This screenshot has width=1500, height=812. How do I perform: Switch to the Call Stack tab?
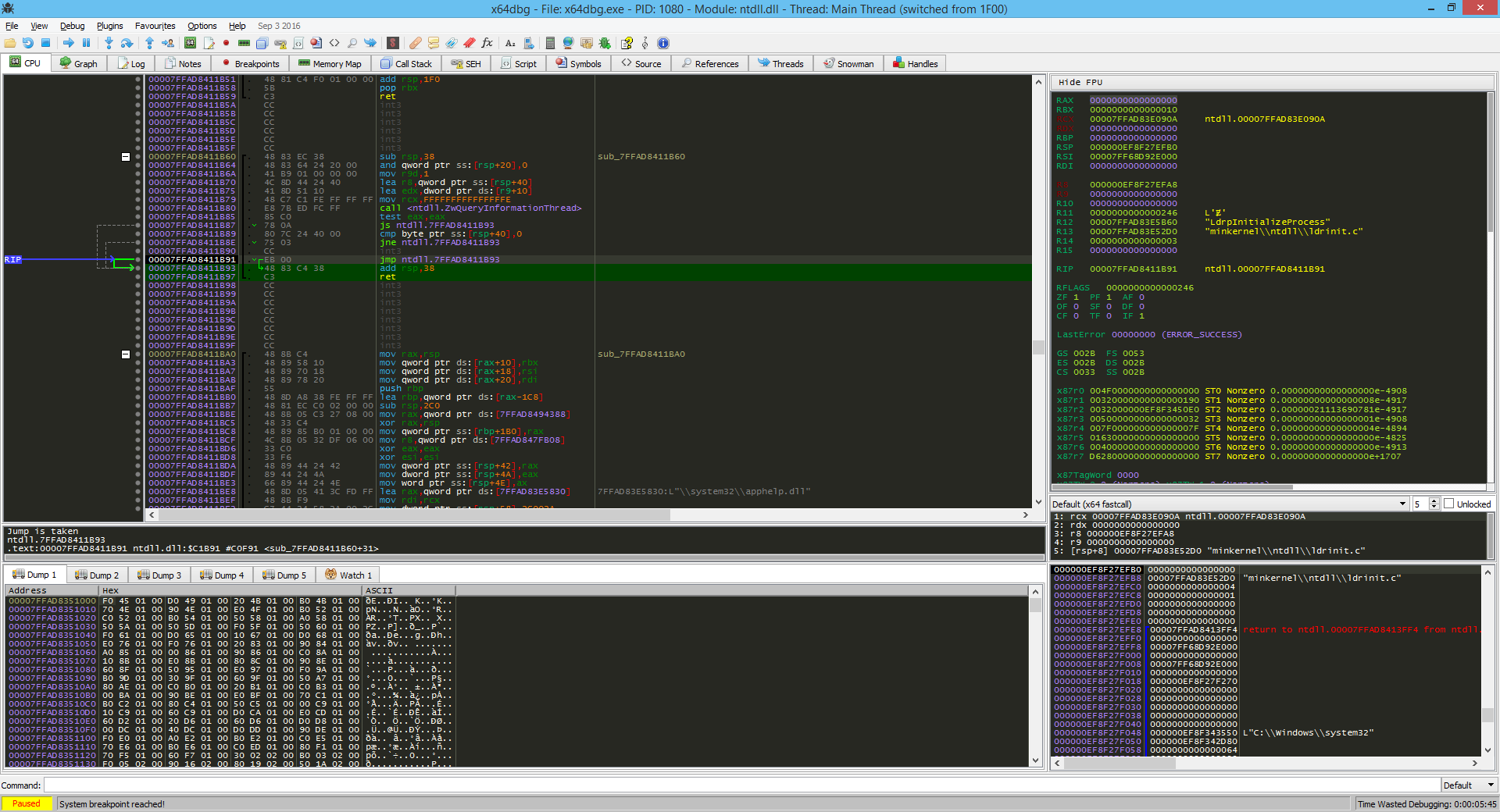click(406, 63)
